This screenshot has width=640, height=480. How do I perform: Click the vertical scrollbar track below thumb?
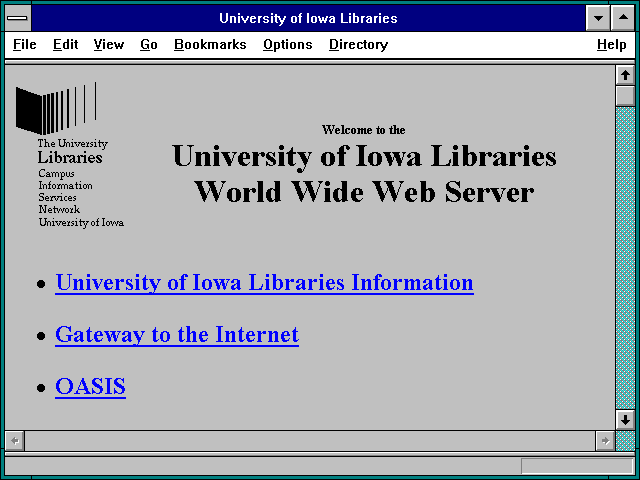pos(625,258)
